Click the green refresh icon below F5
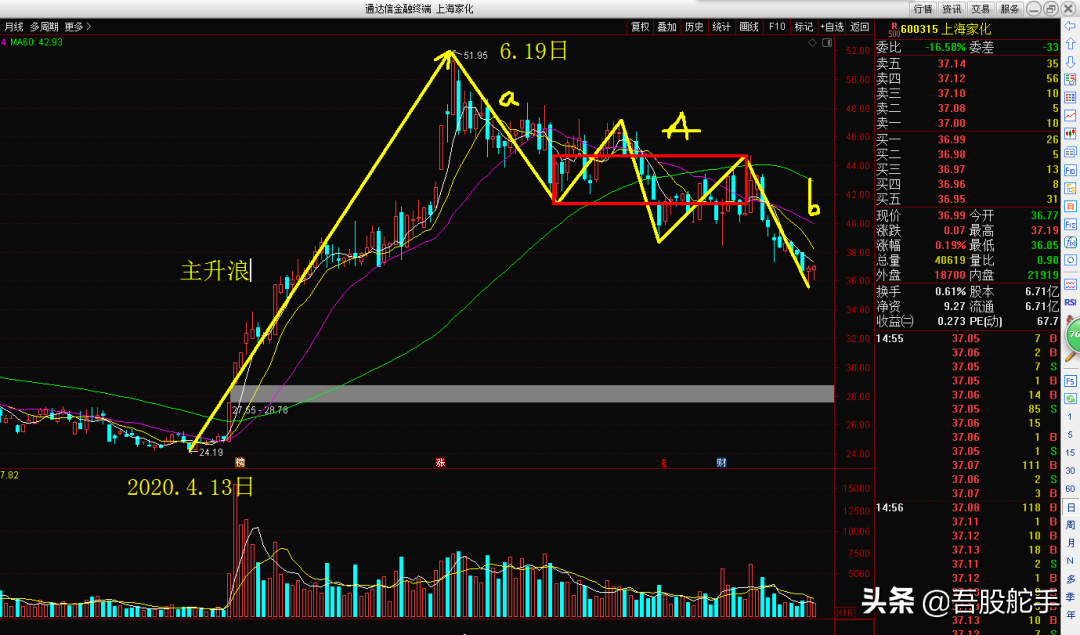Viewport: 1080px width, 635px height. (x=1070, y=399)
